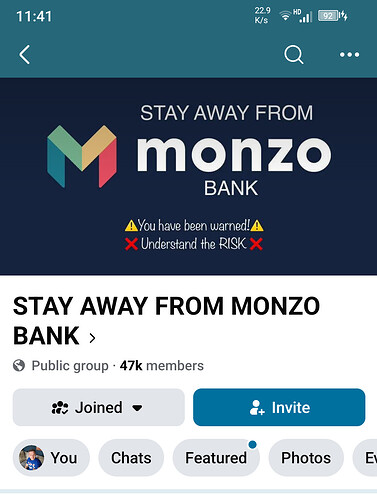Open group details via title chevron
The image size is (377, 500).
[92, 338]
